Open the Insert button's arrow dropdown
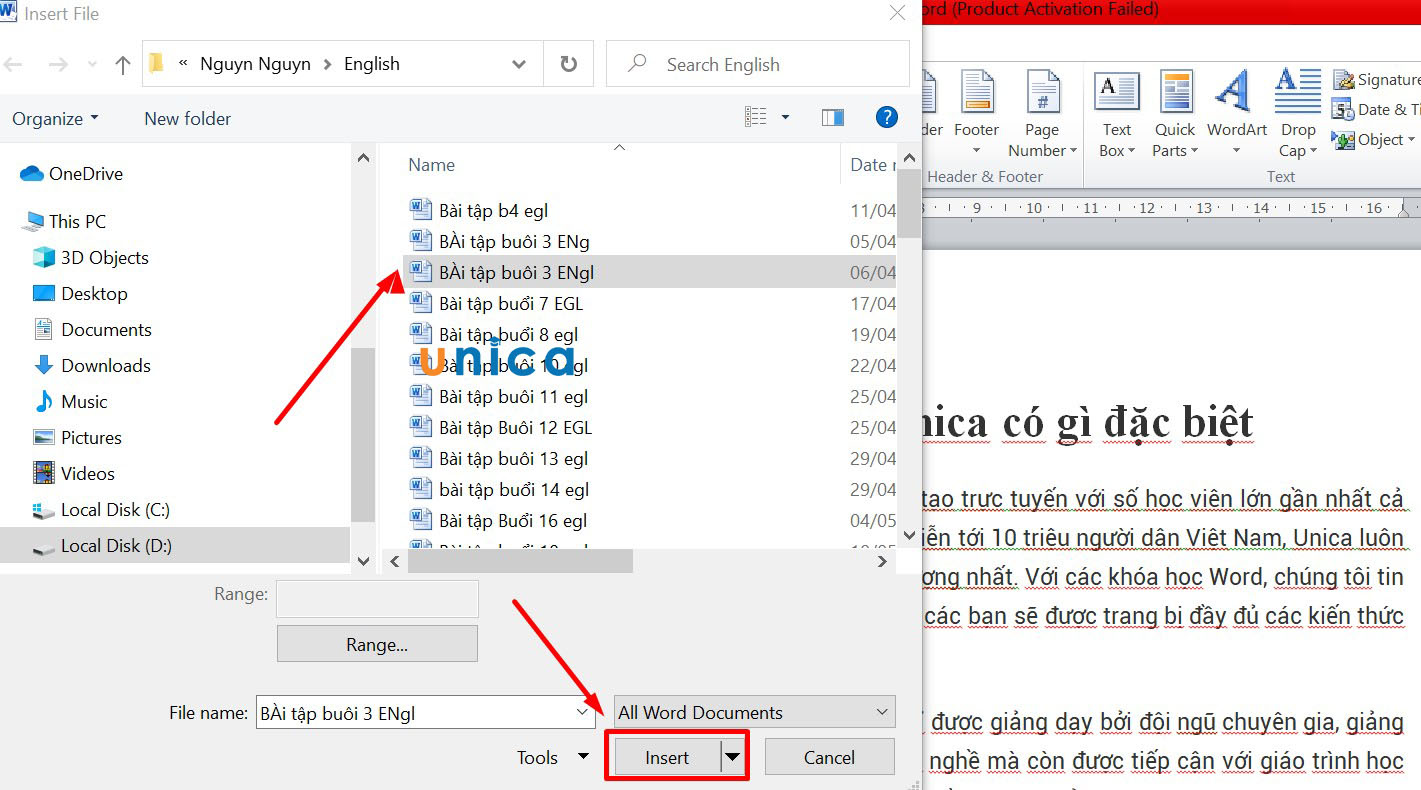The image size is (1421, 790). pos(733,757)
